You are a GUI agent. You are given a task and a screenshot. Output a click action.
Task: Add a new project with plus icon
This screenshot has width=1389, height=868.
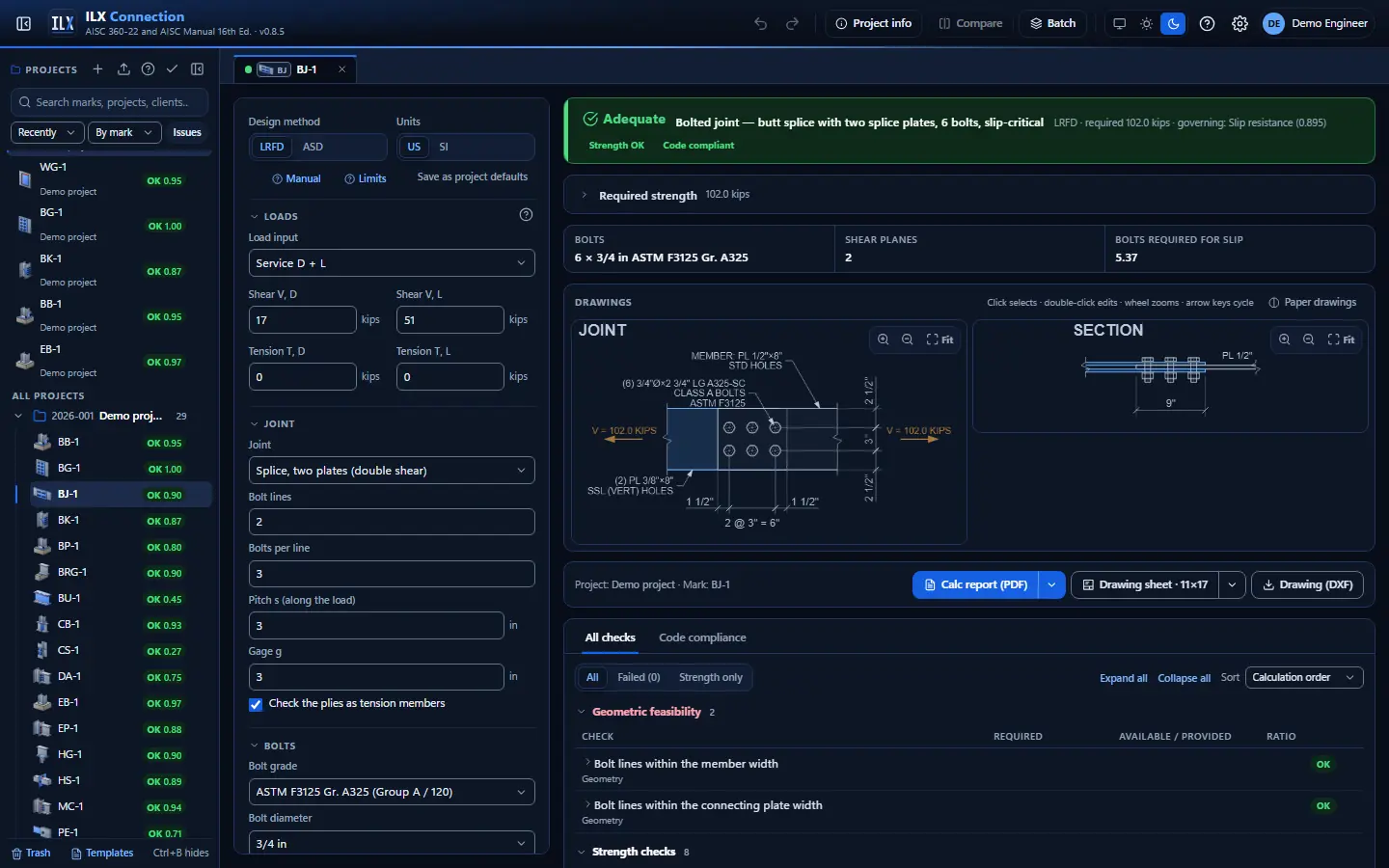(x=97, y=69)
